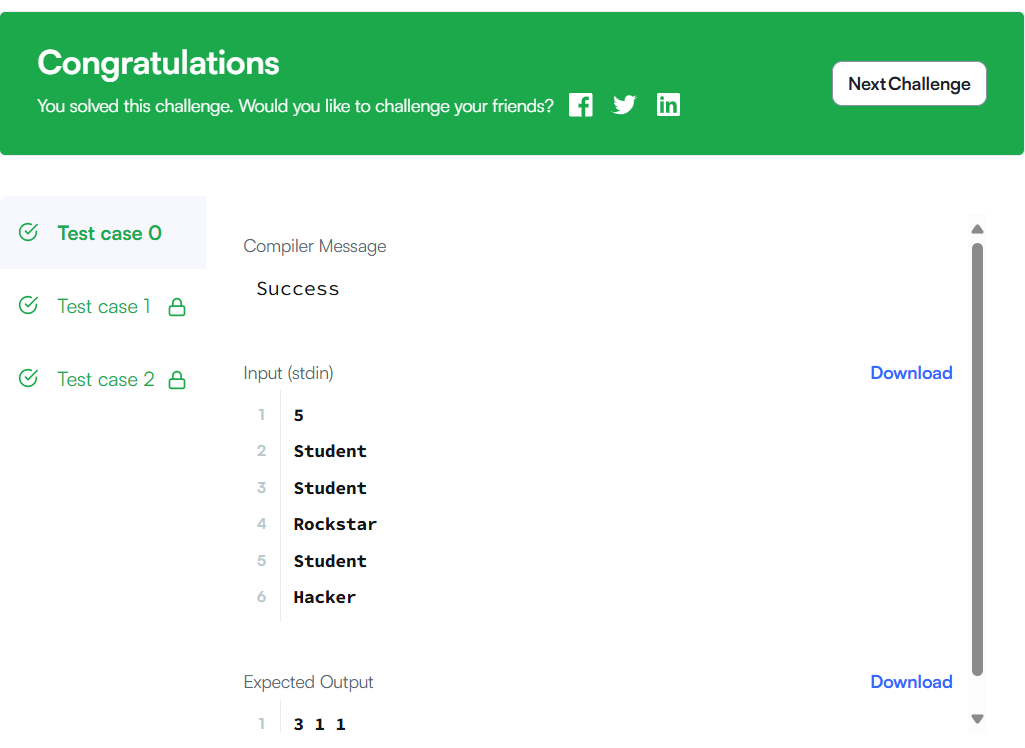
Task: Click the scrollbar up arrow
Action: point(977,229)
